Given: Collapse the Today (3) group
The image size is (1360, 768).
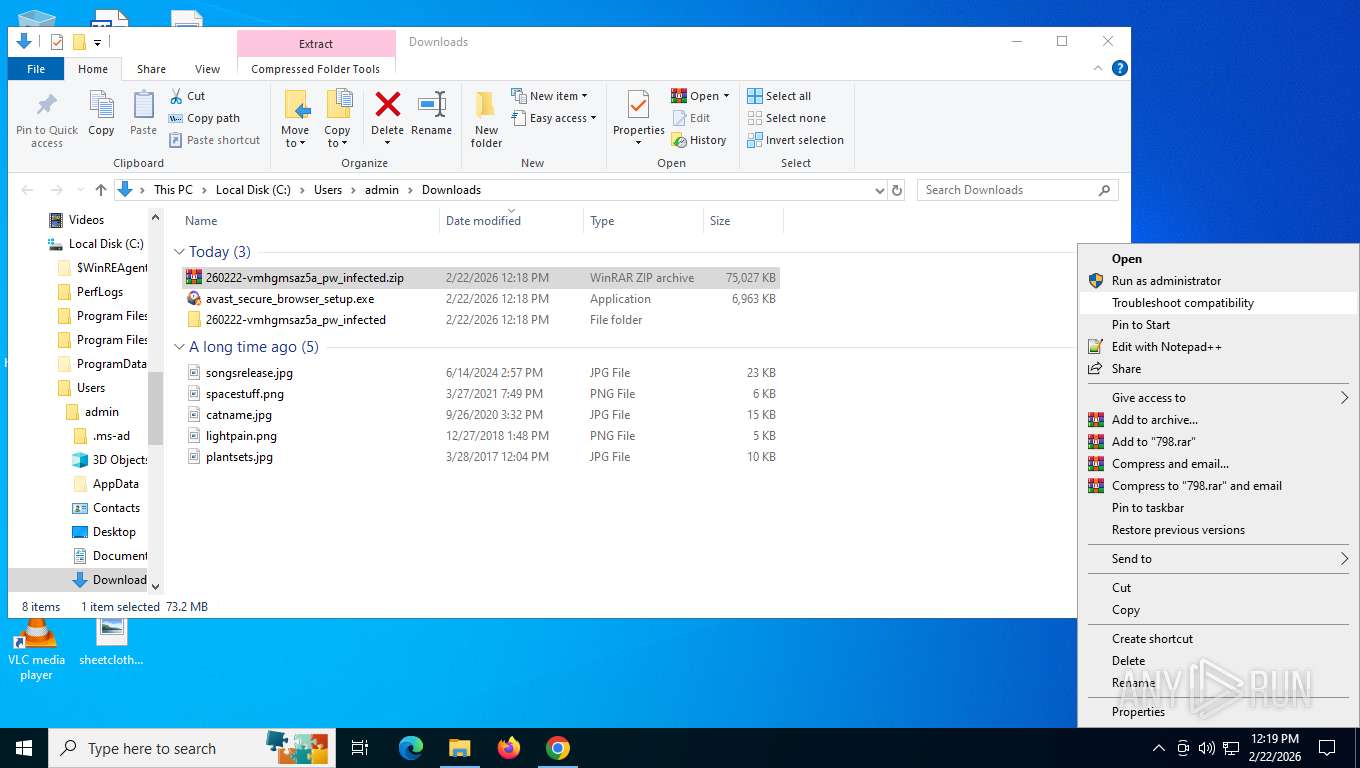Looking at the screenshot, I should click(x=180, y=252).
